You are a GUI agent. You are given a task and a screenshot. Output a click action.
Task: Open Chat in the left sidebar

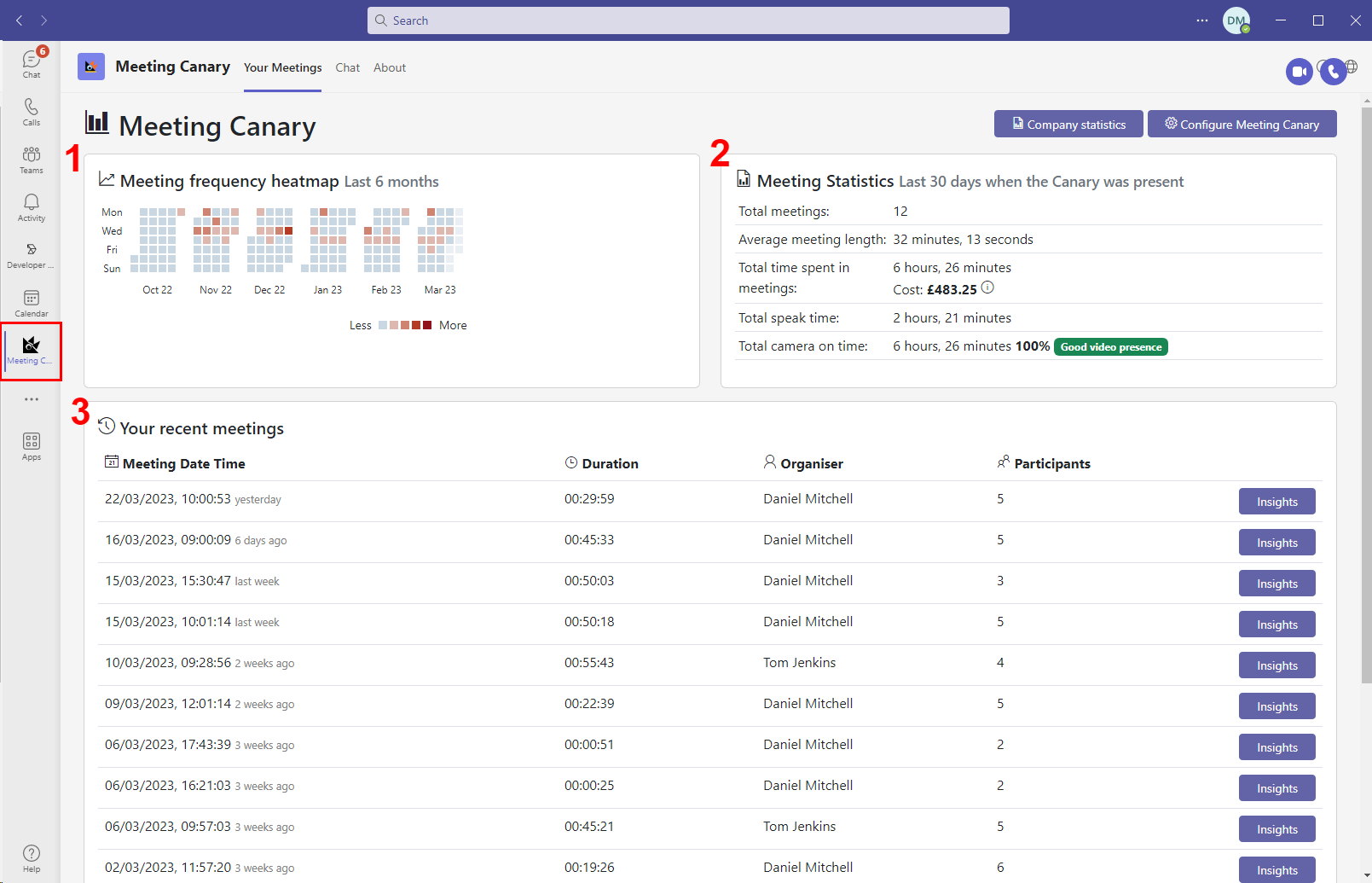(32, 63)
